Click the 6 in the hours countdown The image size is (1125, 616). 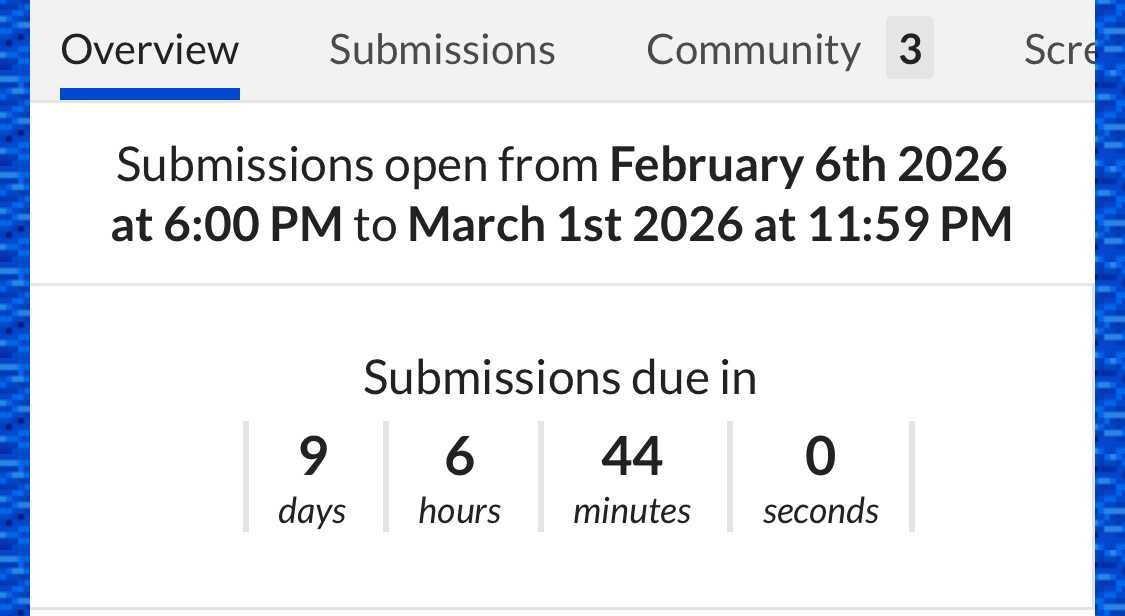(x=459, y=457)
